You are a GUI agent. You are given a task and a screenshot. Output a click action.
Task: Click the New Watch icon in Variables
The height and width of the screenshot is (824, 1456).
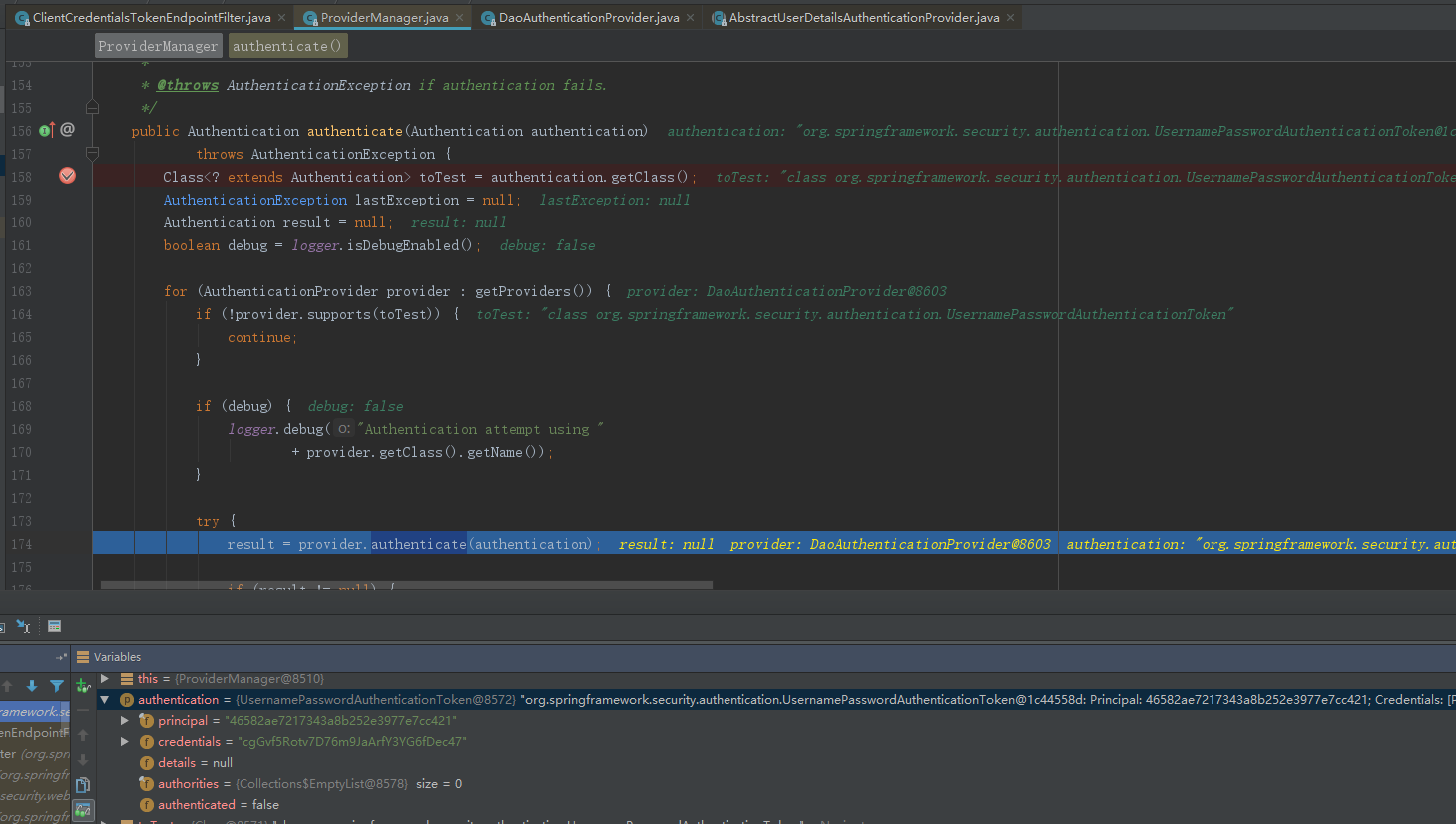click(83, 686)
